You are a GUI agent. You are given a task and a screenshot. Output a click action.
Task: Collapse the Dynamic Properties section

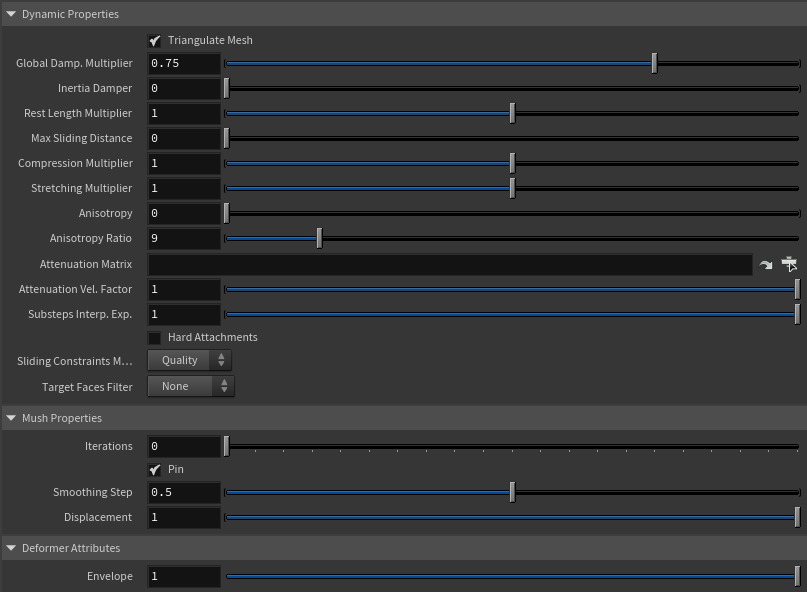point(11,14)
